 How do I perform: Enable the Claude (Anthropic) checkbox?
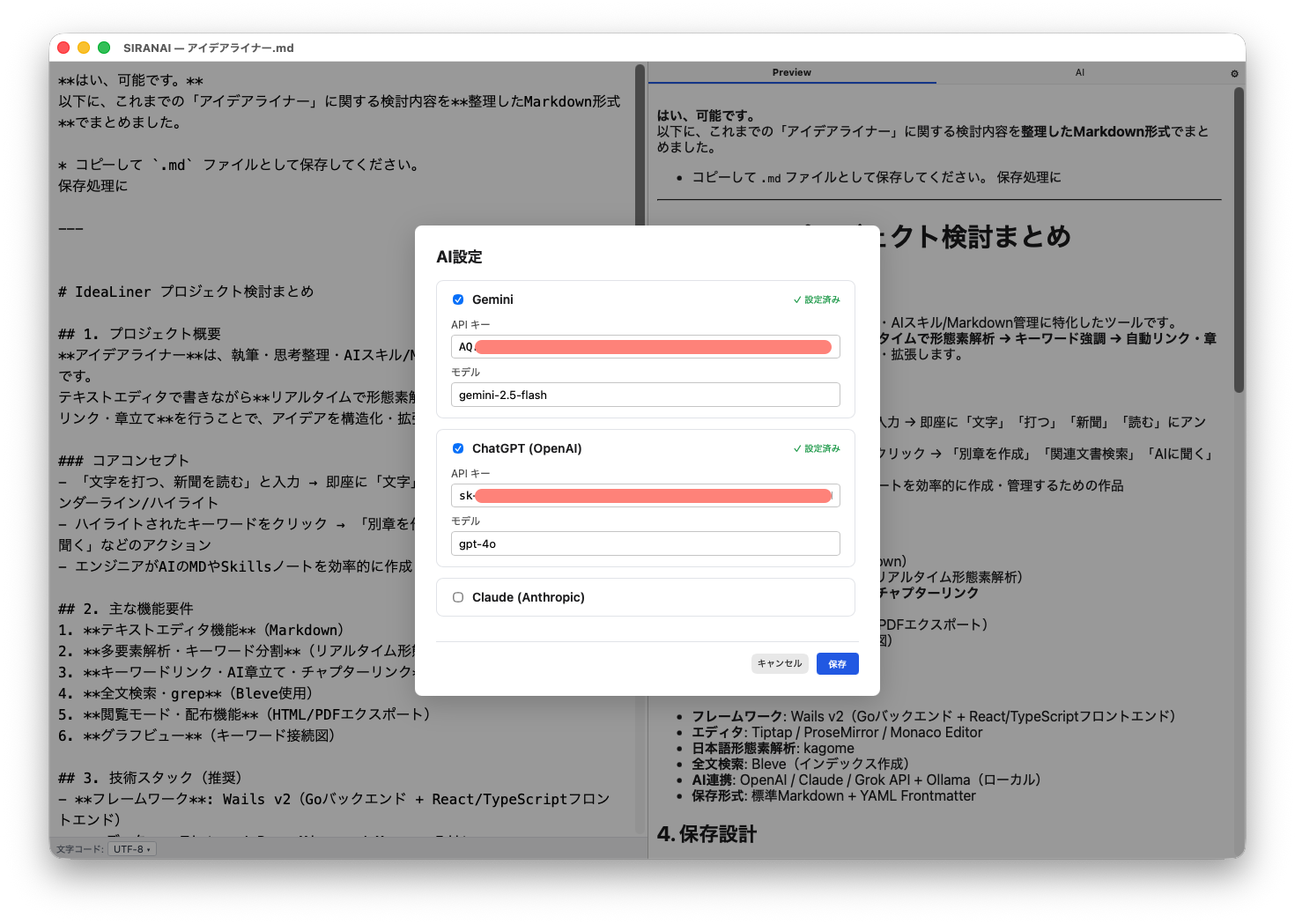(x=458, y=597)
